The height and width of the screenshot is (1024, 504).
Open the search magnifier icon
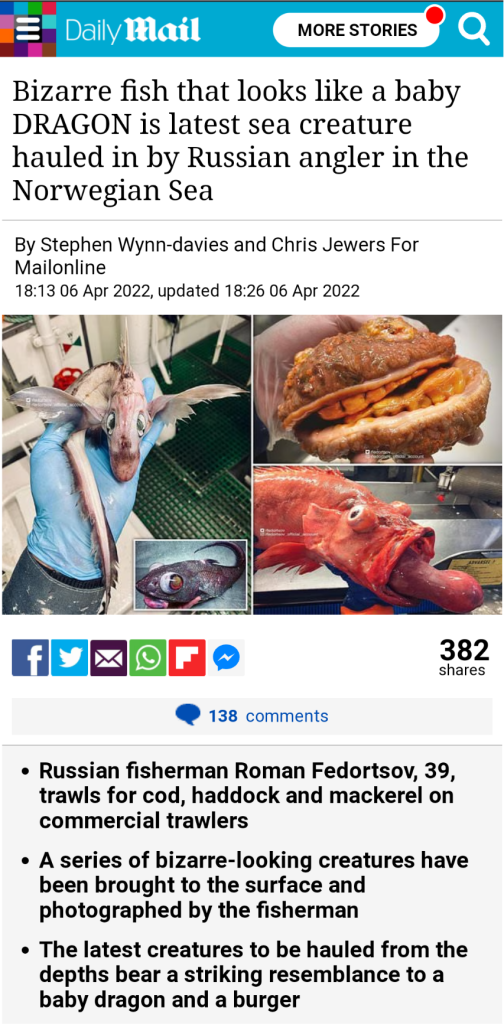click(x=473, y=29)
